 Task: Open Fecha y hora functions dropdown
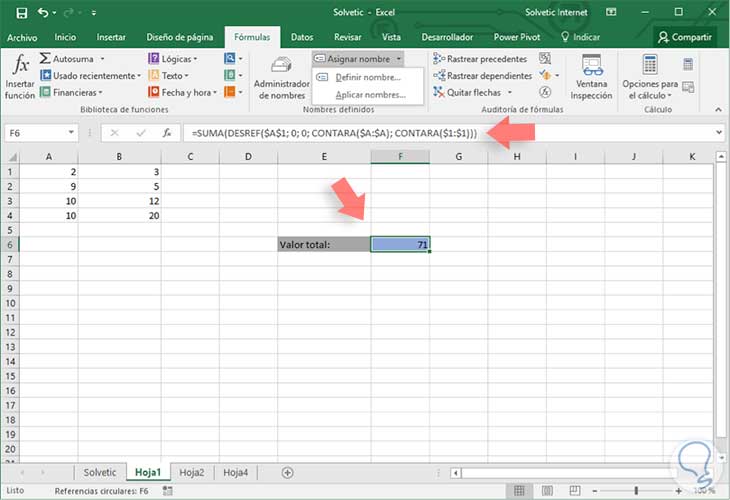coord(183,92)
